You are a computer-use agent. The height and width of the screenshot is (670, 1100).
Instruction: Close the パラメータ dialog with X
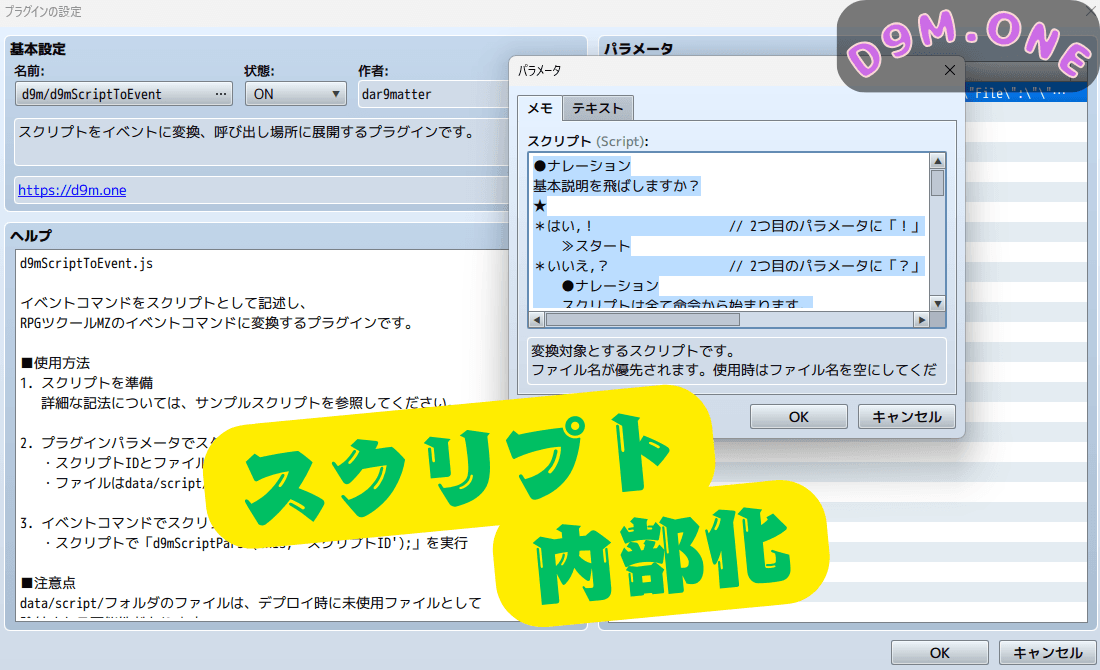(950, 70)
